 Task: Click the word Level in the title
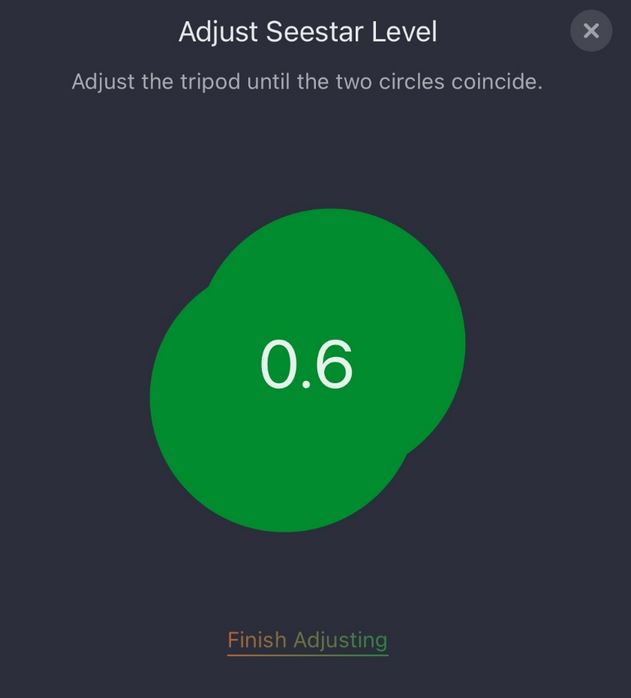tap(404, 32)
